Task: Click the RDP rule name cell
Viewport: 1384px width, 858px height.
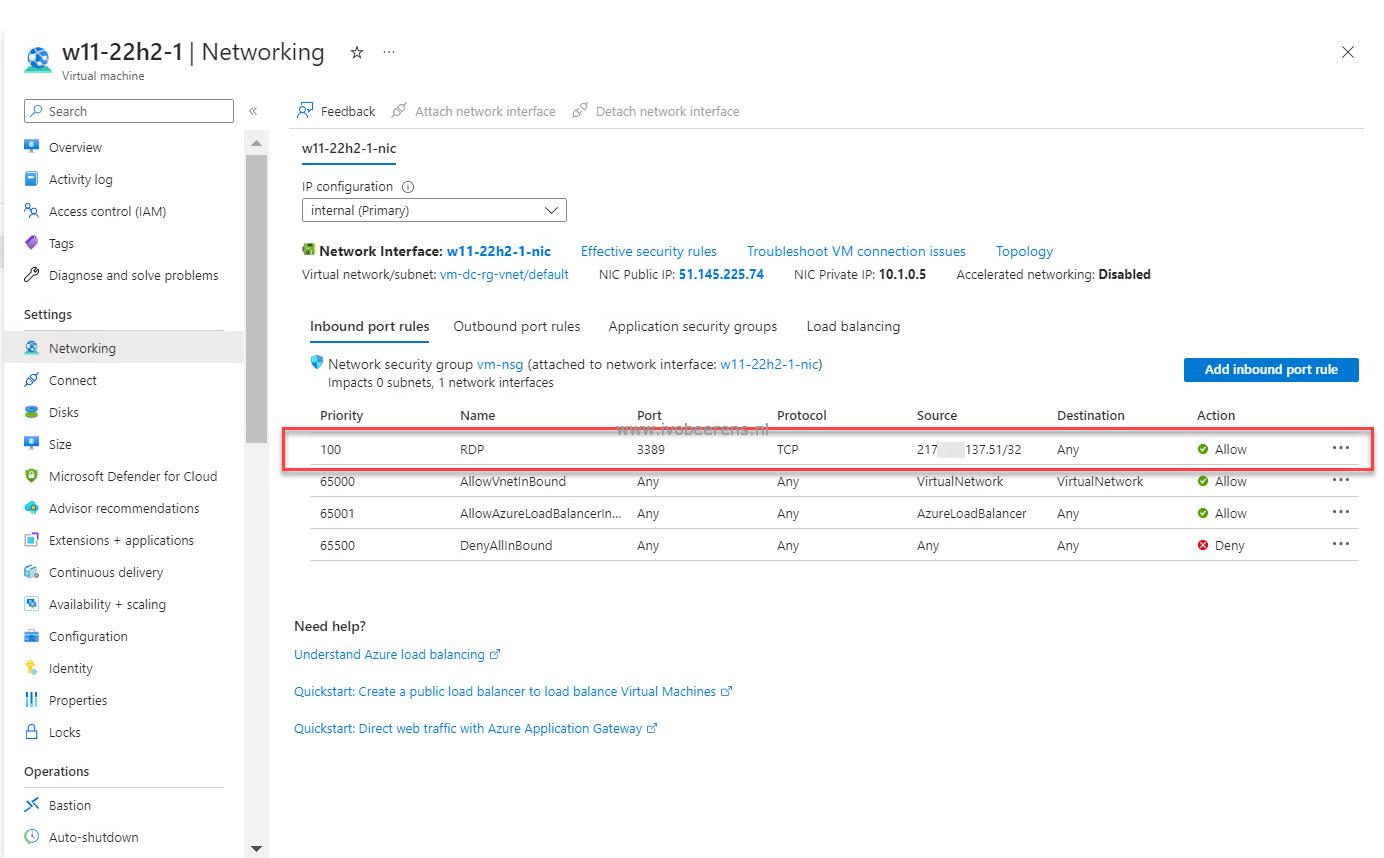Action: pos(472,449)
